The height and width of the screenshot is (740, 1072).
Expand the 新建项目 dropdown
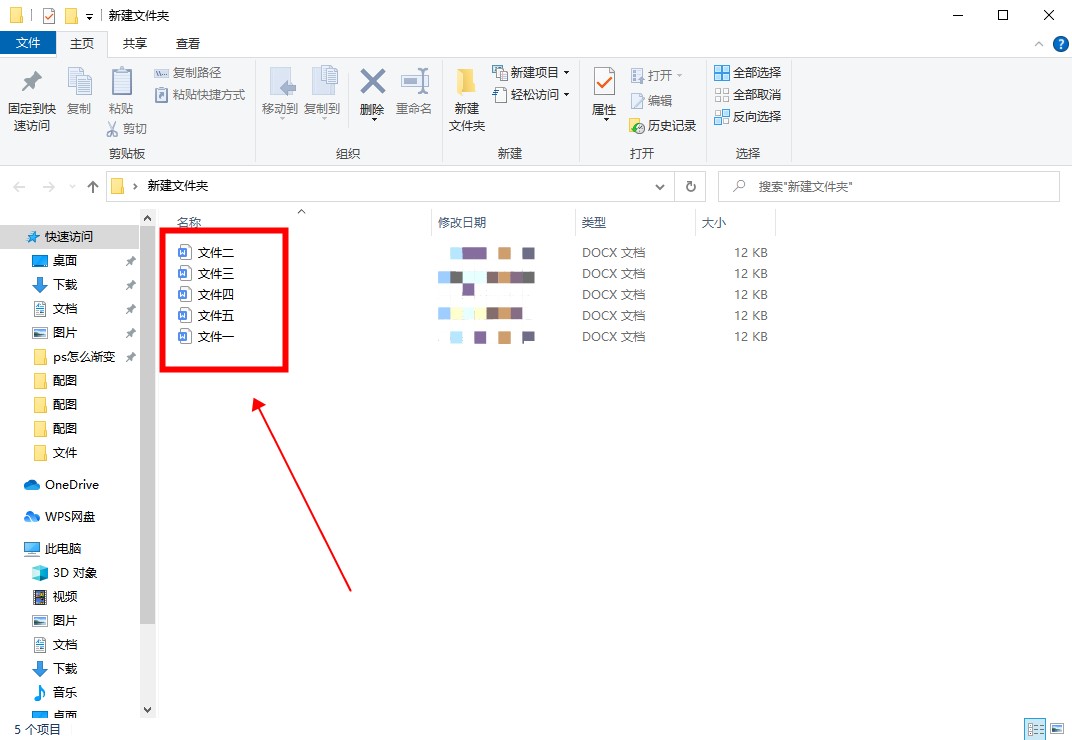(566, 73)
